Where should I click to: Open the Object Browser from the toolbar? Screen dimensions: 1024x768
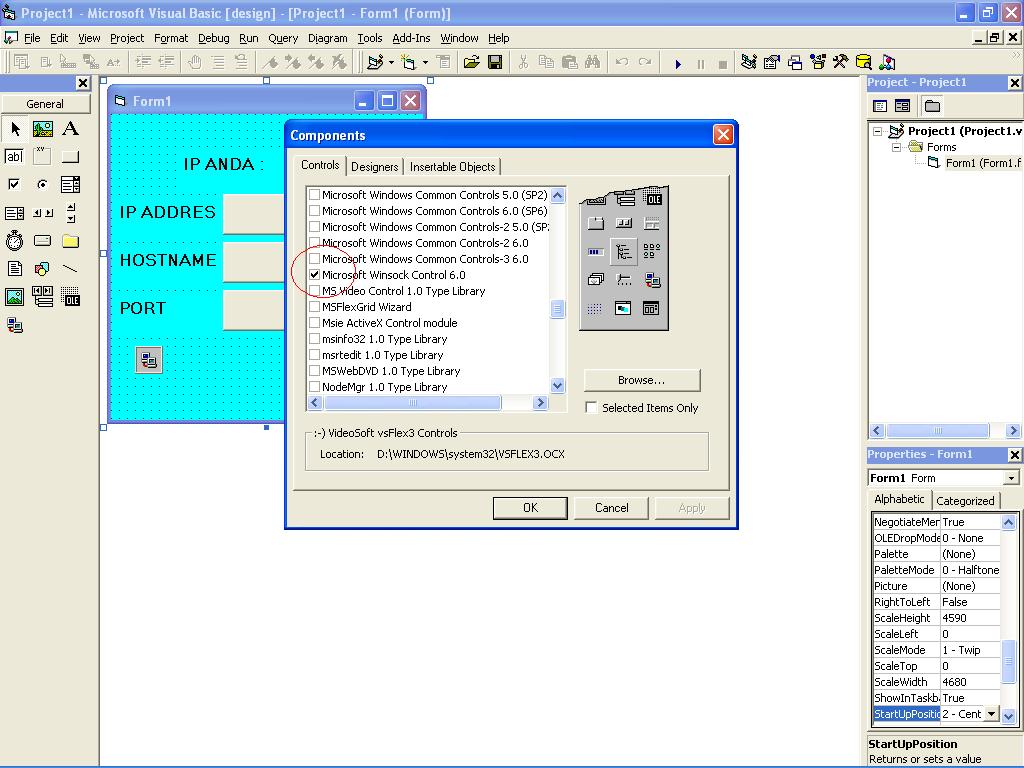click(x=818, y=62)
